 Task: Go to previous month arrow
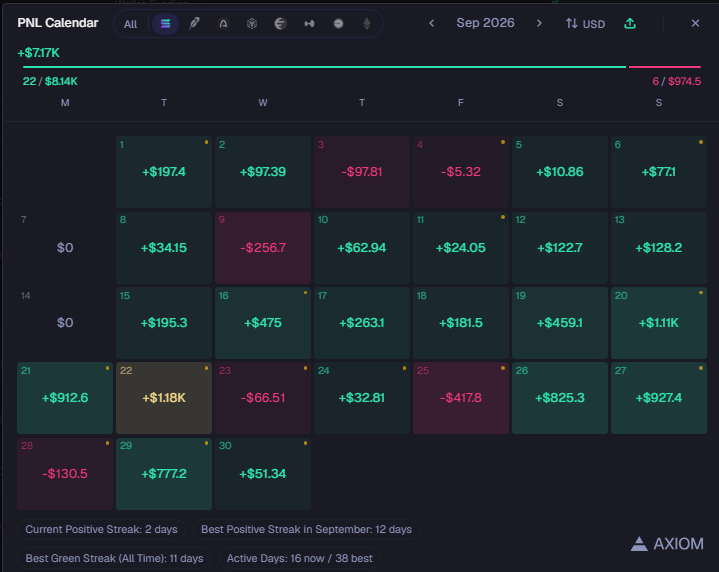(431, 23)
